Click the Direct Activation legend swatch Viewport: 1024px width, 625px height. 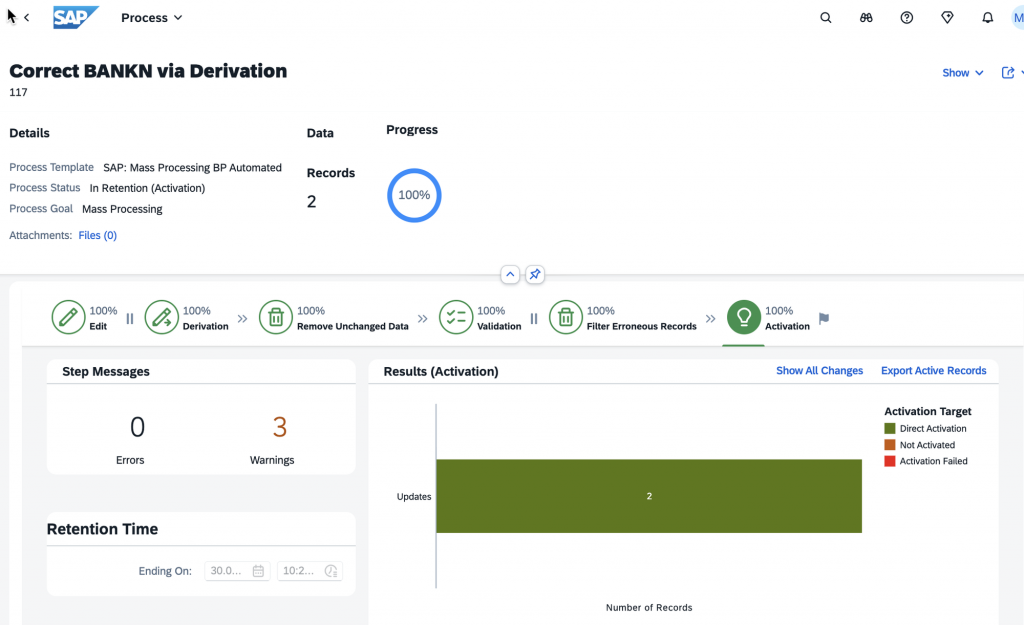889,428
